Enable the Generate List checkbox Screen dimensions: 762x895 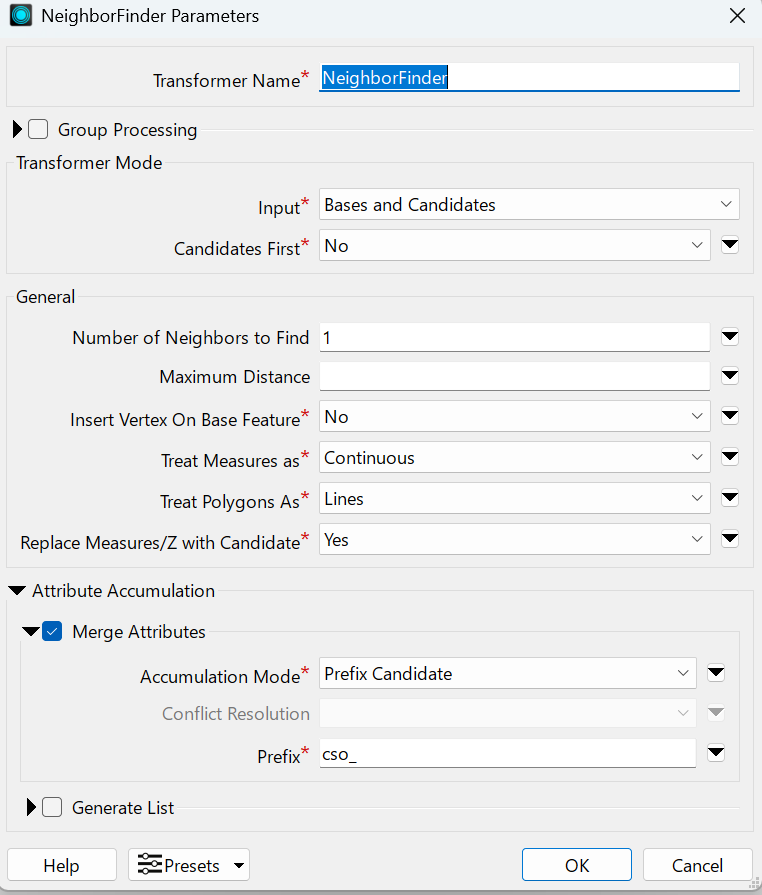point(52,807)
